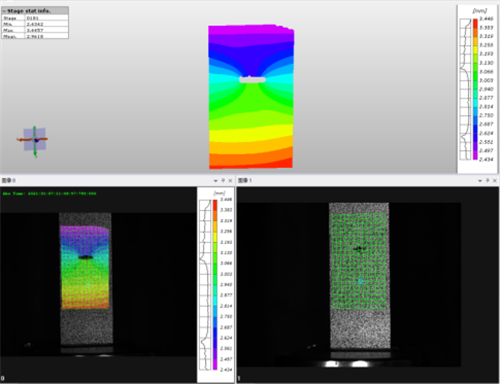Click the magenta color in main legend
The height and width of the screenshot is (384, 500).
pyautogui.click(x=475, y=155)
